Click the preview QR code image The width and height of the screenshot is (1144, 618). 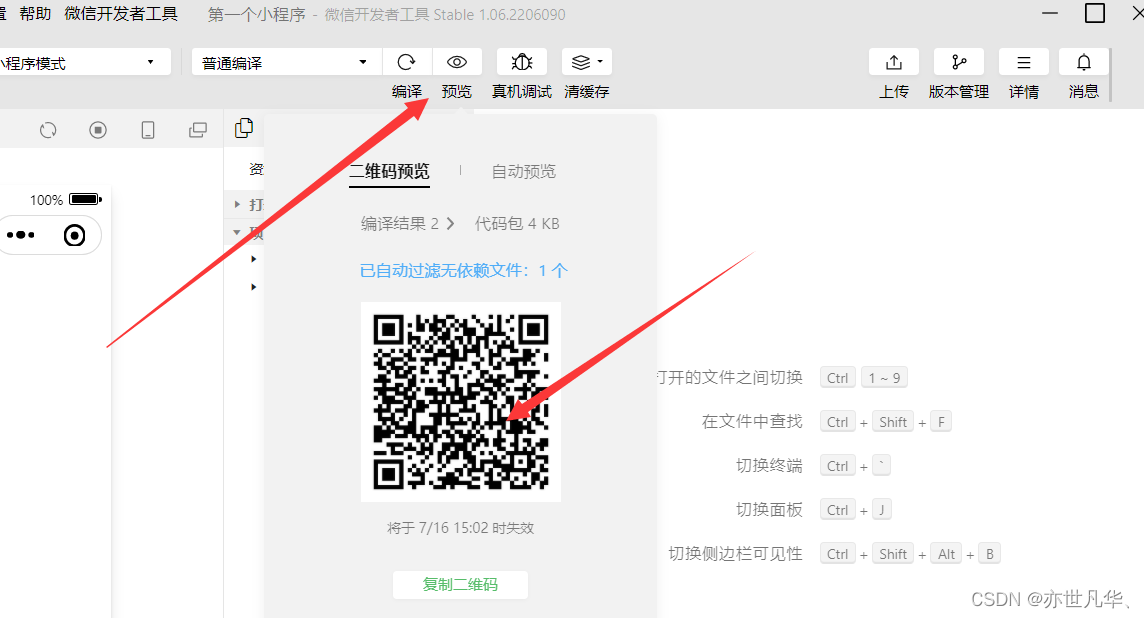click(461, 401)
